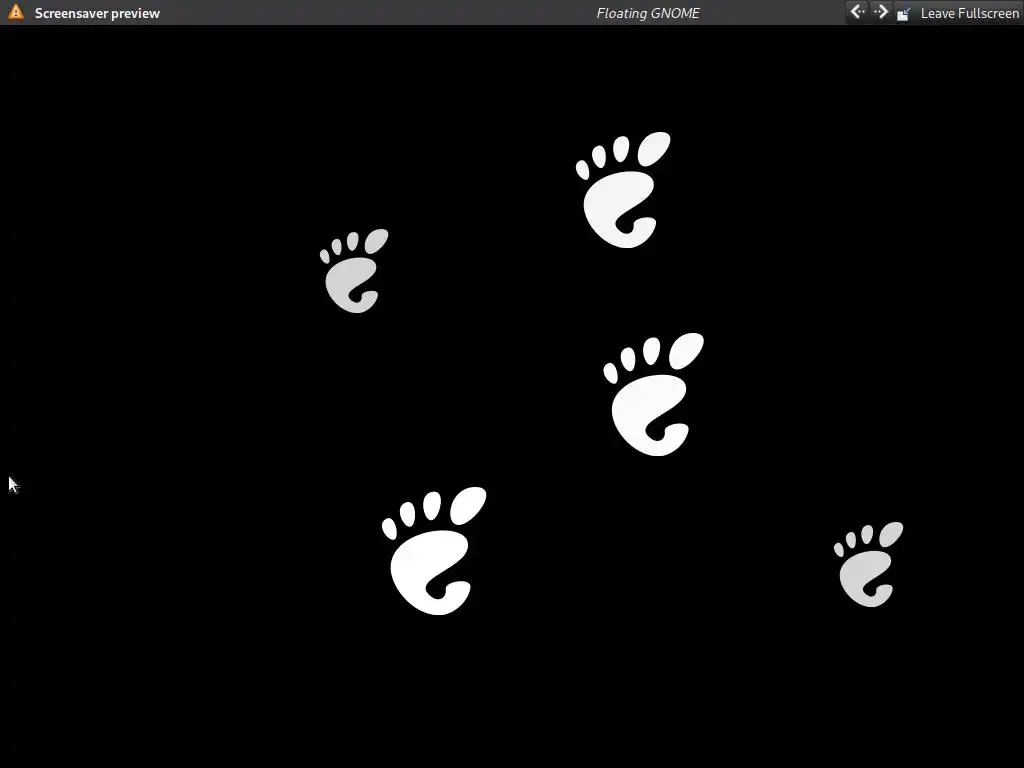Click the orange warning icon beside Screensaver preview

[16, 12]
